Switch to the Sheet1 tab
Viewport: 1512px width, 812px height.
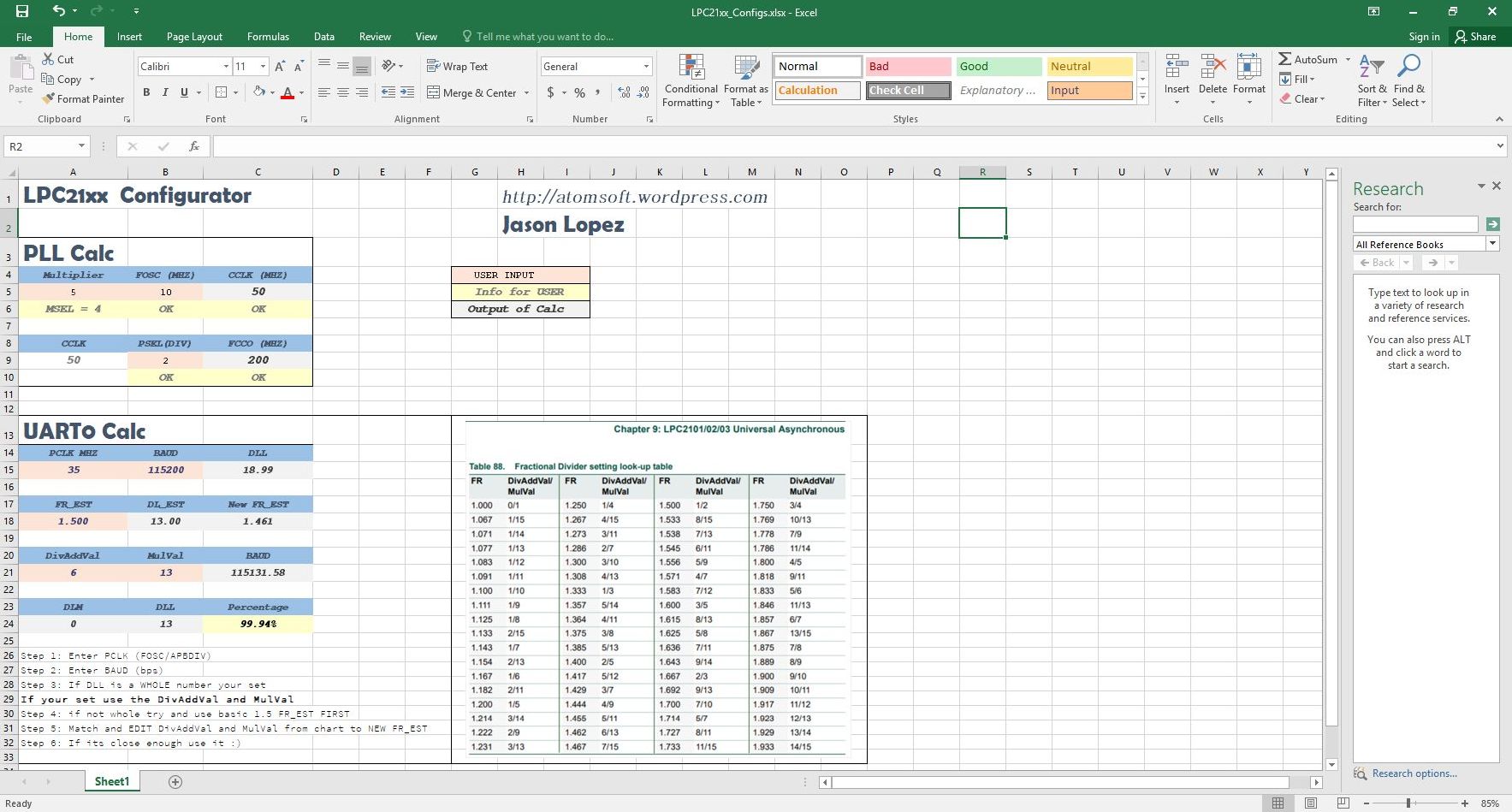[111, 781]
